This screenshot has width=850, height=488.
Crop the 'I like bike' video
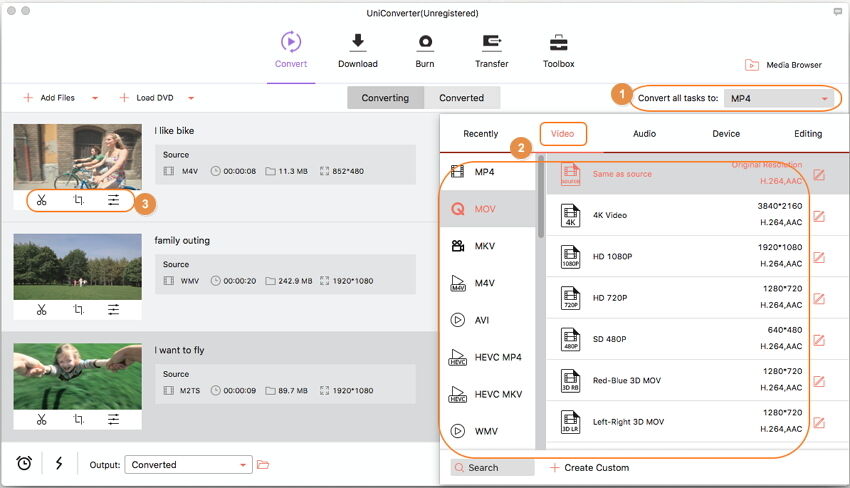click(x=79, y=200)
